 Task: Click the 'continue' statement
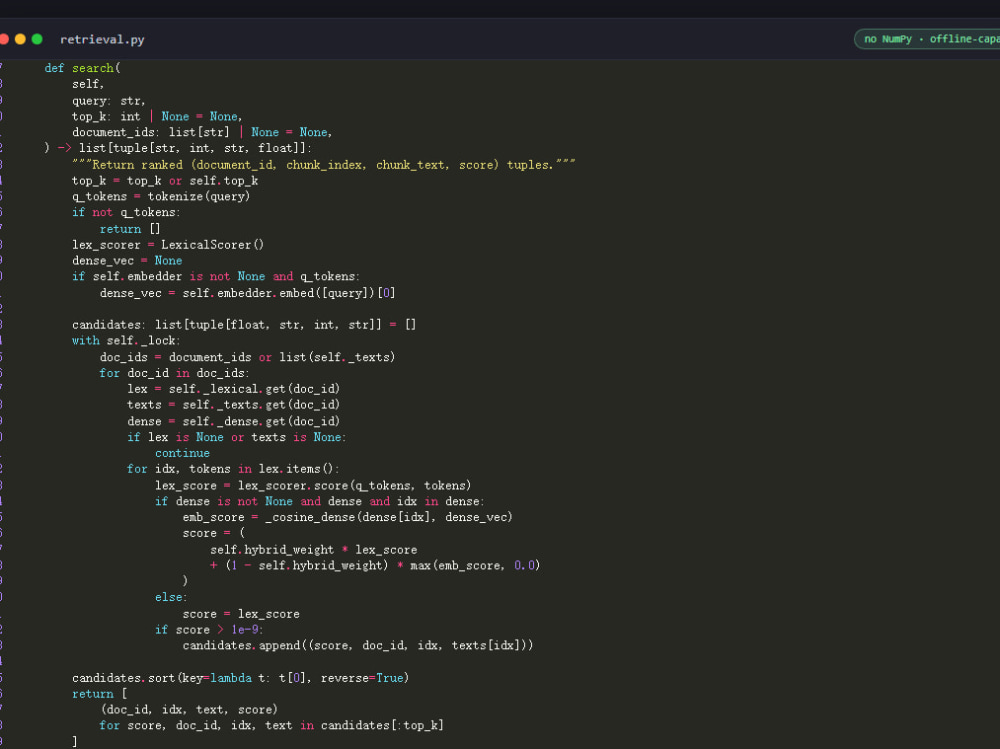coord(182,454)
